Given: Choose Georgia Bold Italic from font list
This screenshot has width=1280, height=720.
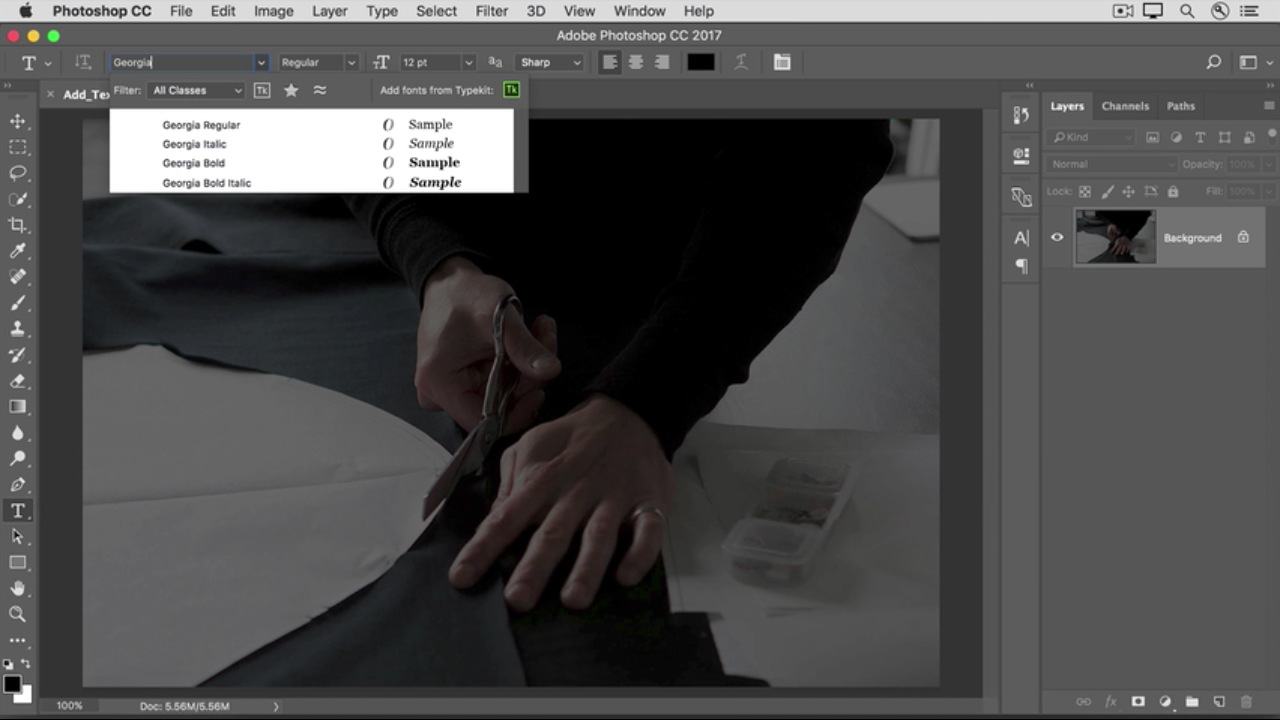Looking at the screenshot, I should (207, 183).
